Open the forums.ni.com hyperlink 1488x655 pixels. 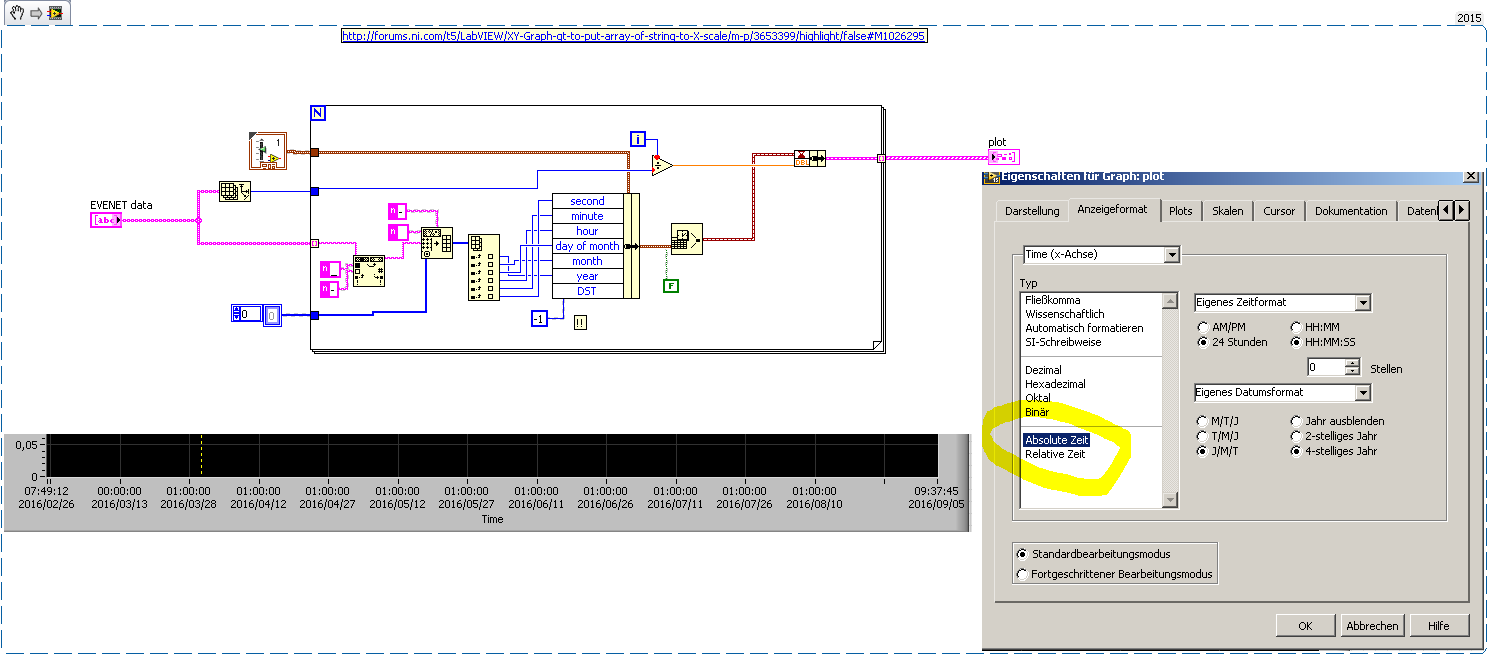634,36
